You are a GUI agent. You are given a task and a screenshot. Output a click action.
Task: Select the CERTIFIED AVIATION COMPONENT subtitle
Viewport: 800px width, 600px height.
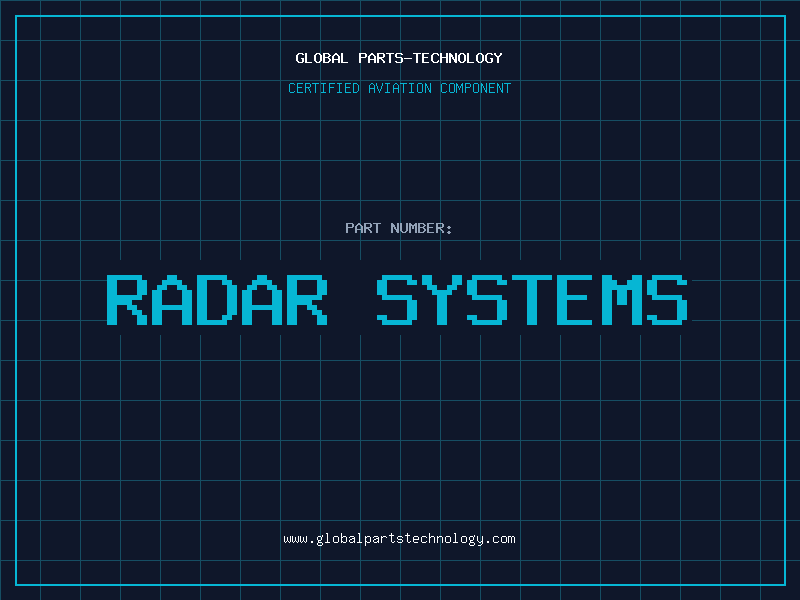(x=399, y=88)
